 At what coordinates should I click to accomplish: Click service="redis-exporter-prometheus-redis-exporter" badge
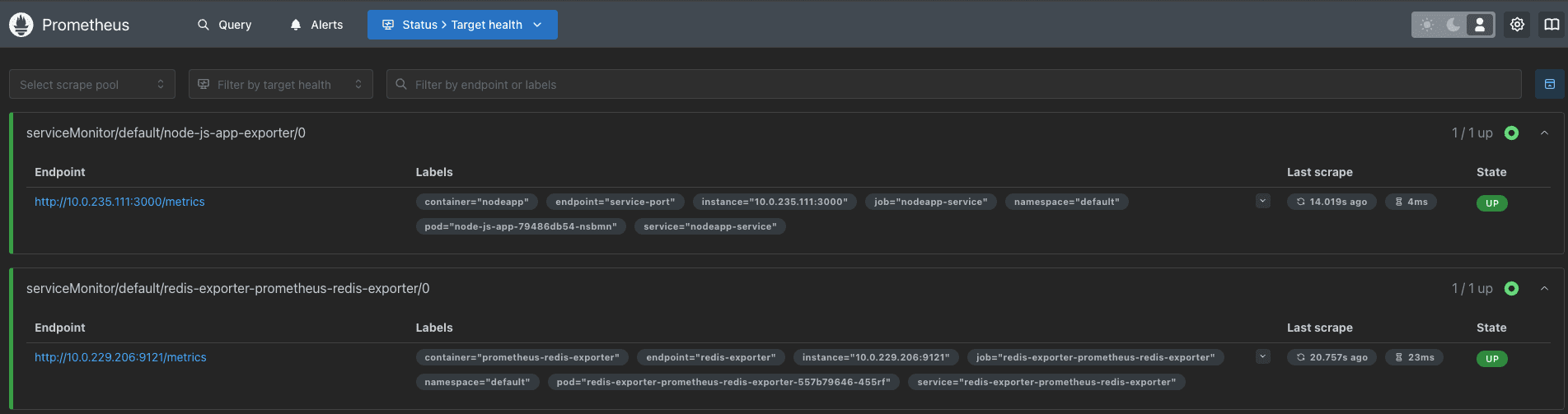[x=1046, y=382]
